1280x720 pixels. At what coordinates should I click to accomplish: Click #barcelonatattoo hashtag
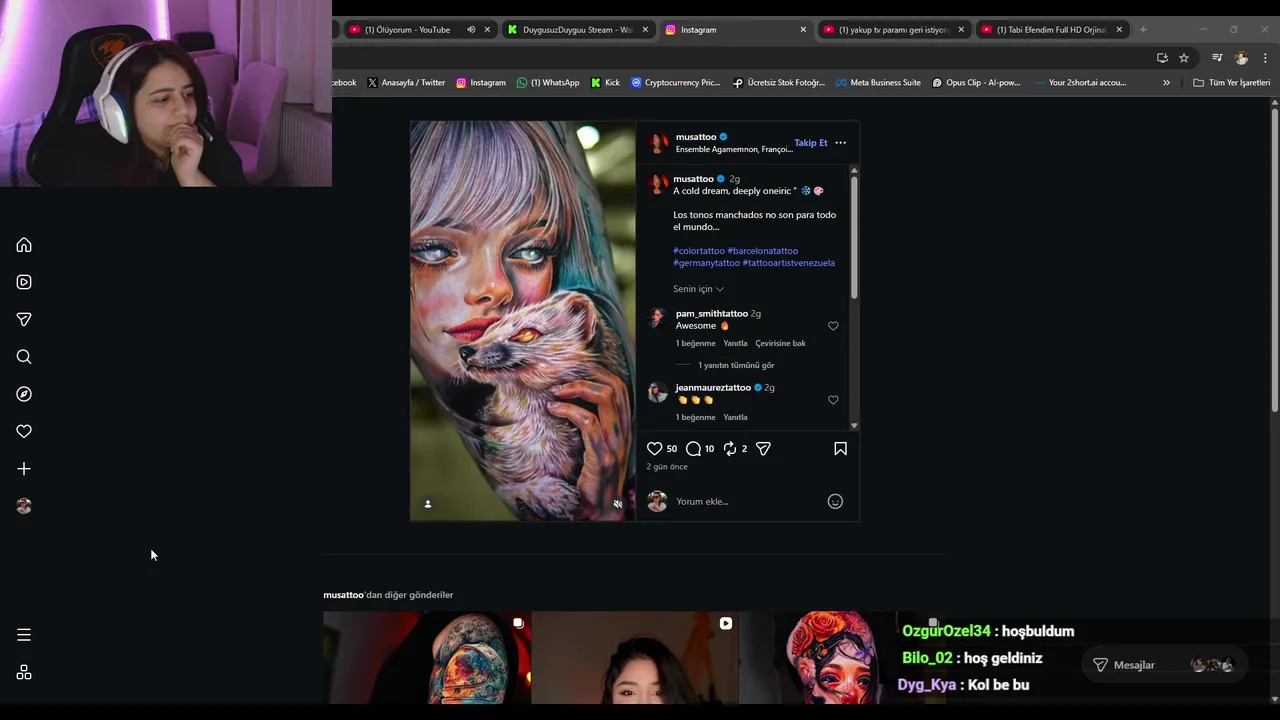tap(763, 251)
